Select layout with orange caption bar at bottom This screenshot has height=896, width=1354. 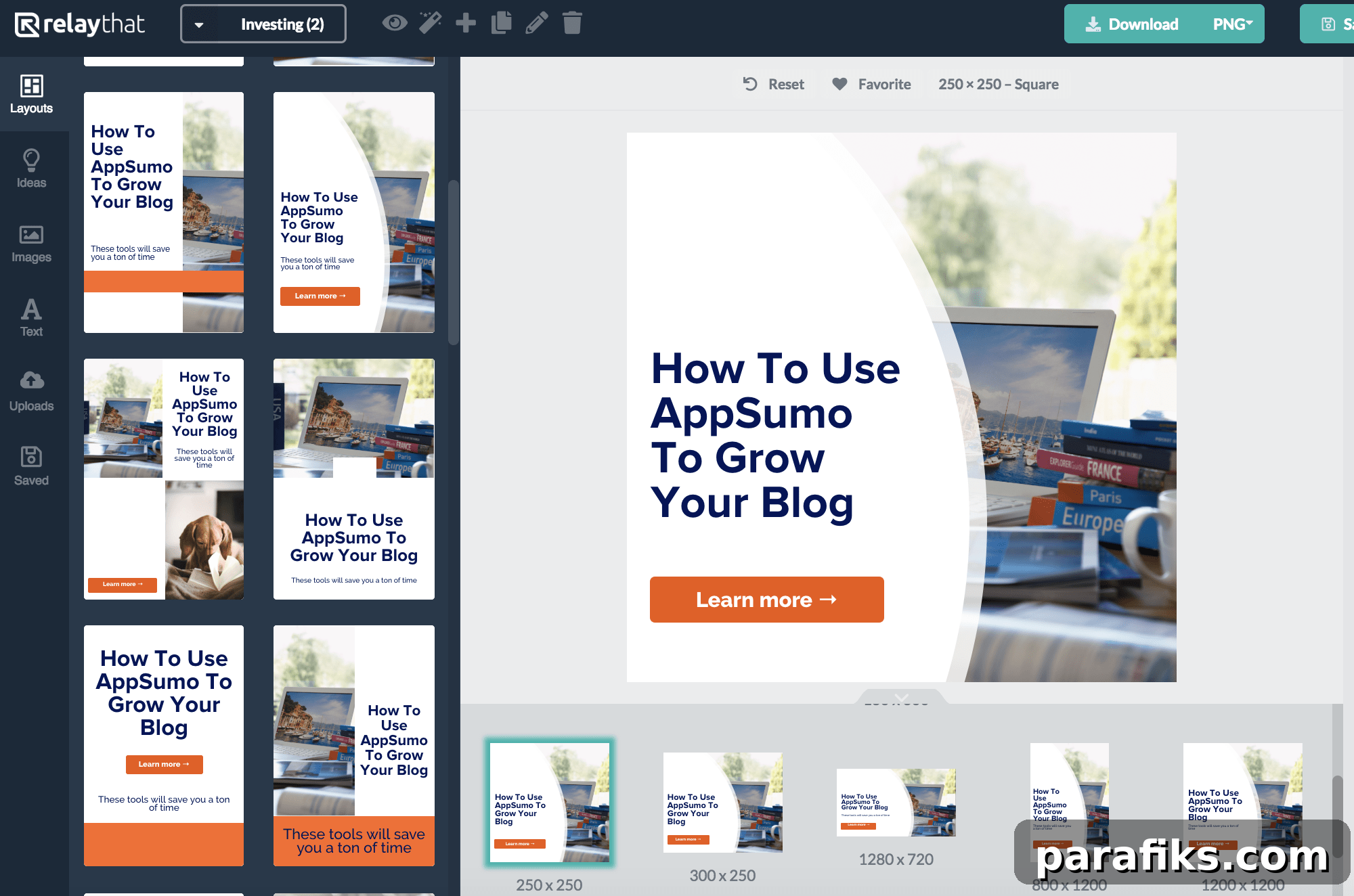[354, 746]
